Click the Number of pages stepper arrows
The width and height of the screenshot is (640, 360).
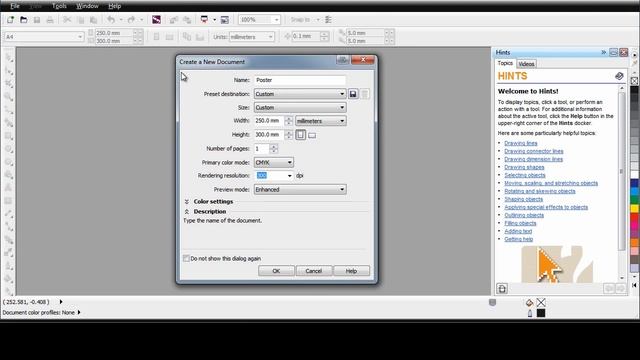274,149
